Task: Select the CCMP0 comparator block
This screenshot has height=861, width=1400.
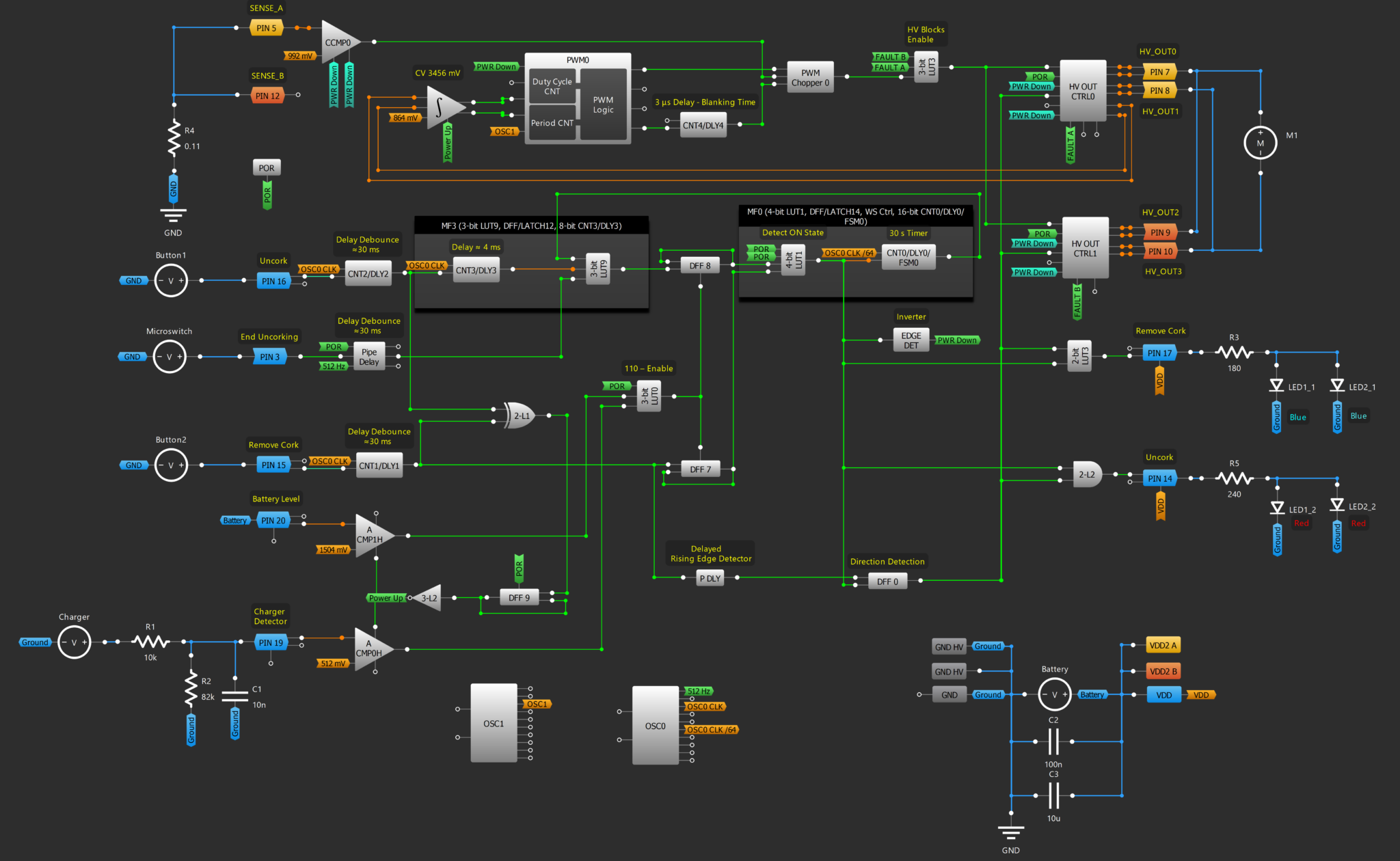Action: pos(338,42)
